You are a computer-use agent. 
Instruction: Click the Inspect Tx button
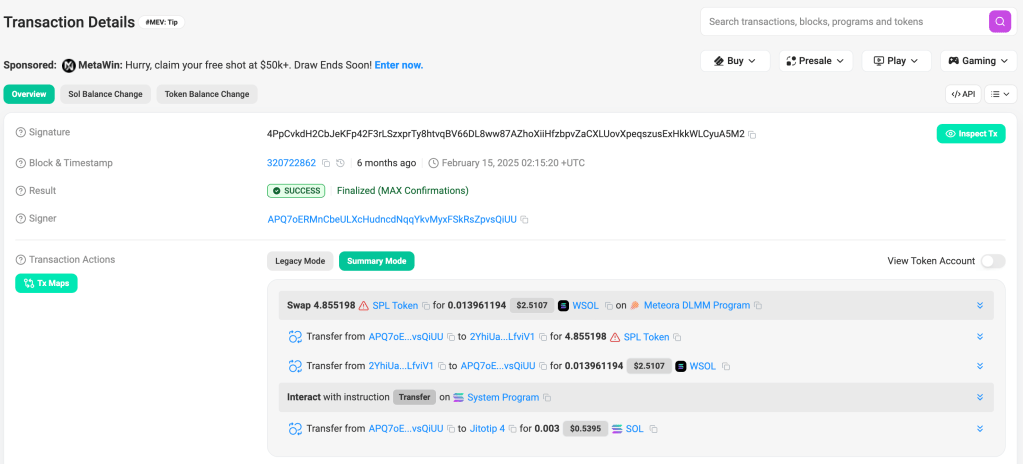pyautogui.click(x=970, y=133)
